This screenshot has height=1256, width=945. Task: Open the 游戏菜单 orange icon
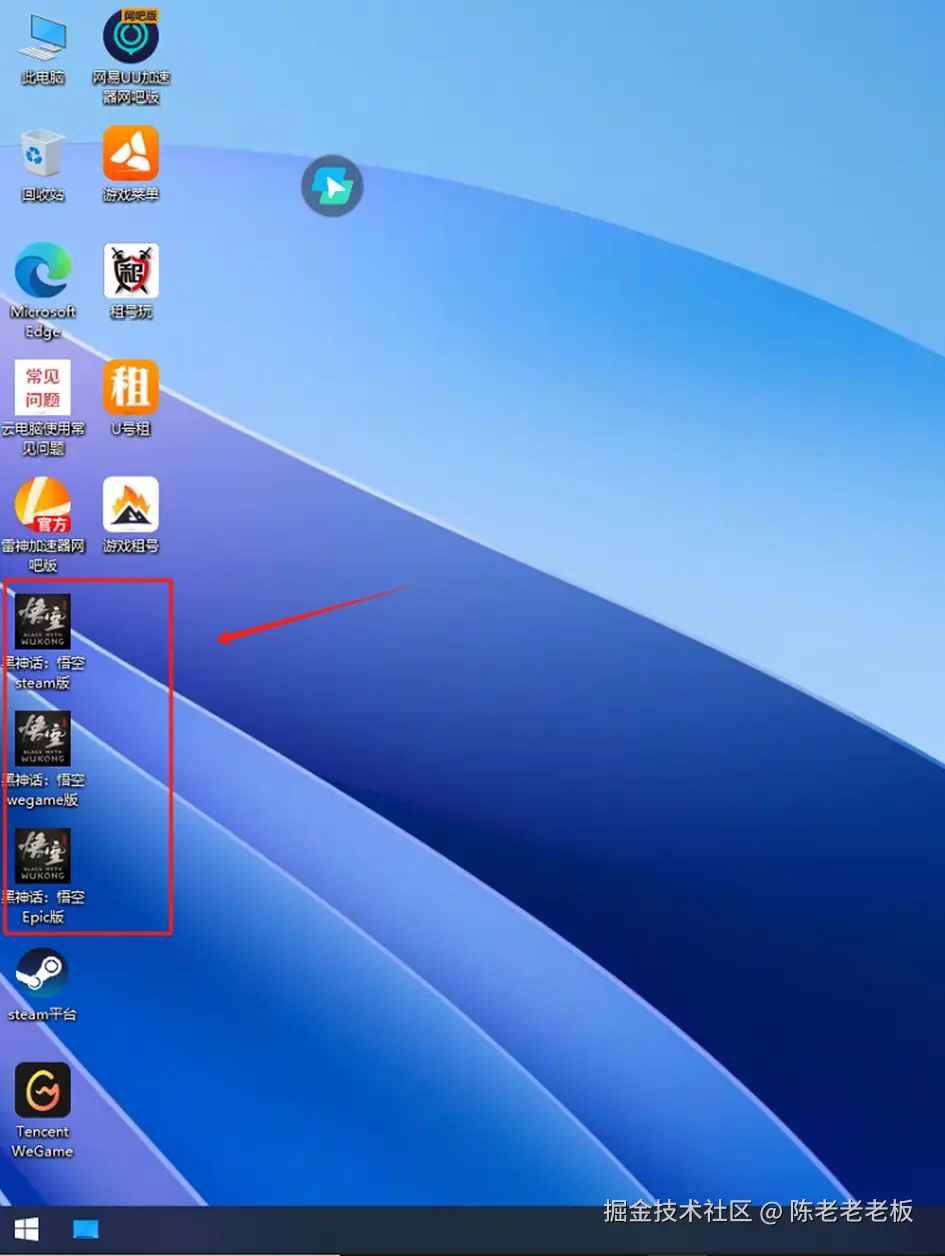[x=131, y=153]
